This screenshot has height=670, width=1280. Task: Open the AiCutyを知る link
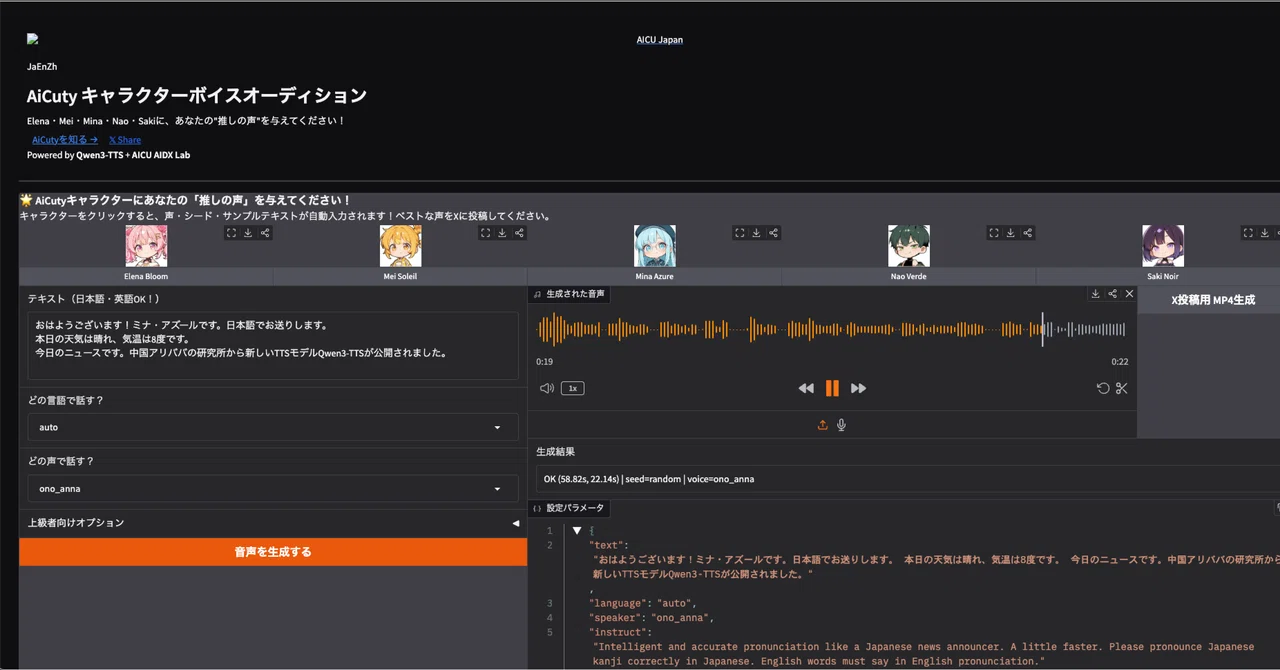[x=65, y=140]
